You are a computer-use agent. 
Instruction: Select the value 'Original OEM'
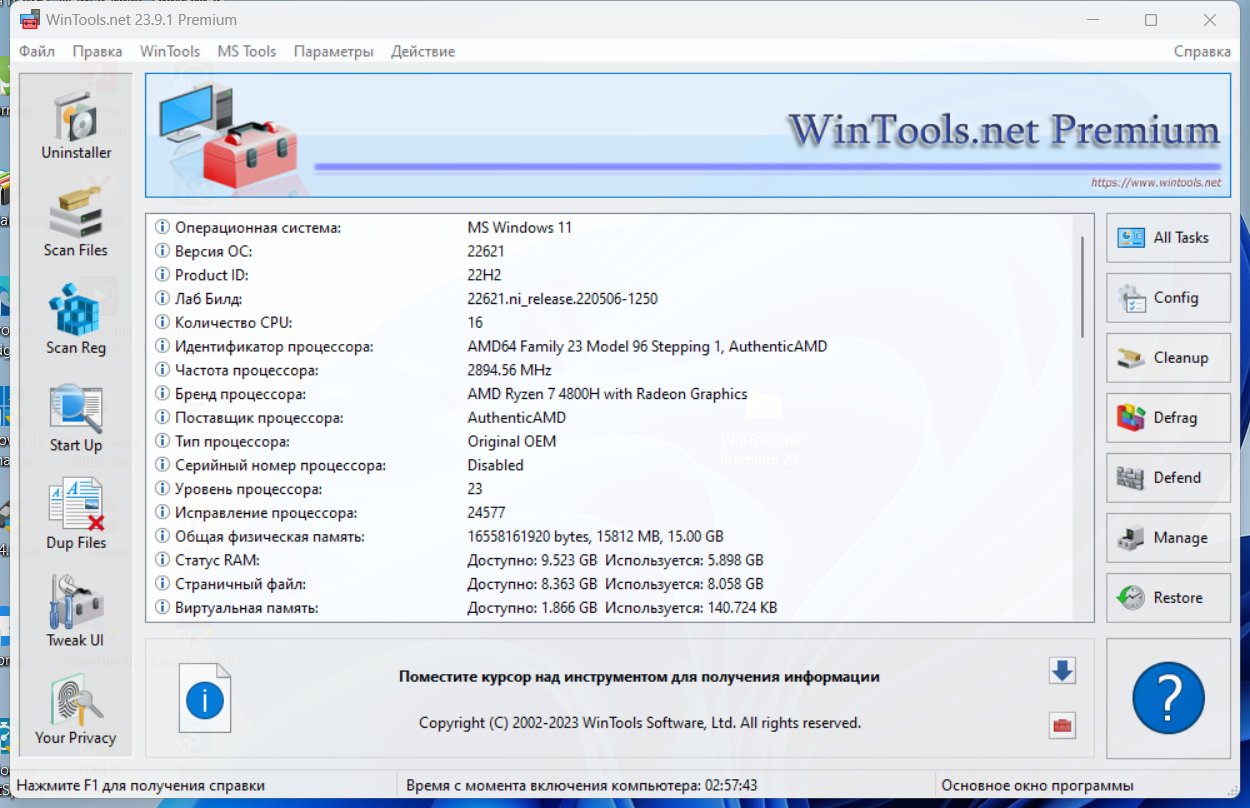(x=512, y=441)
